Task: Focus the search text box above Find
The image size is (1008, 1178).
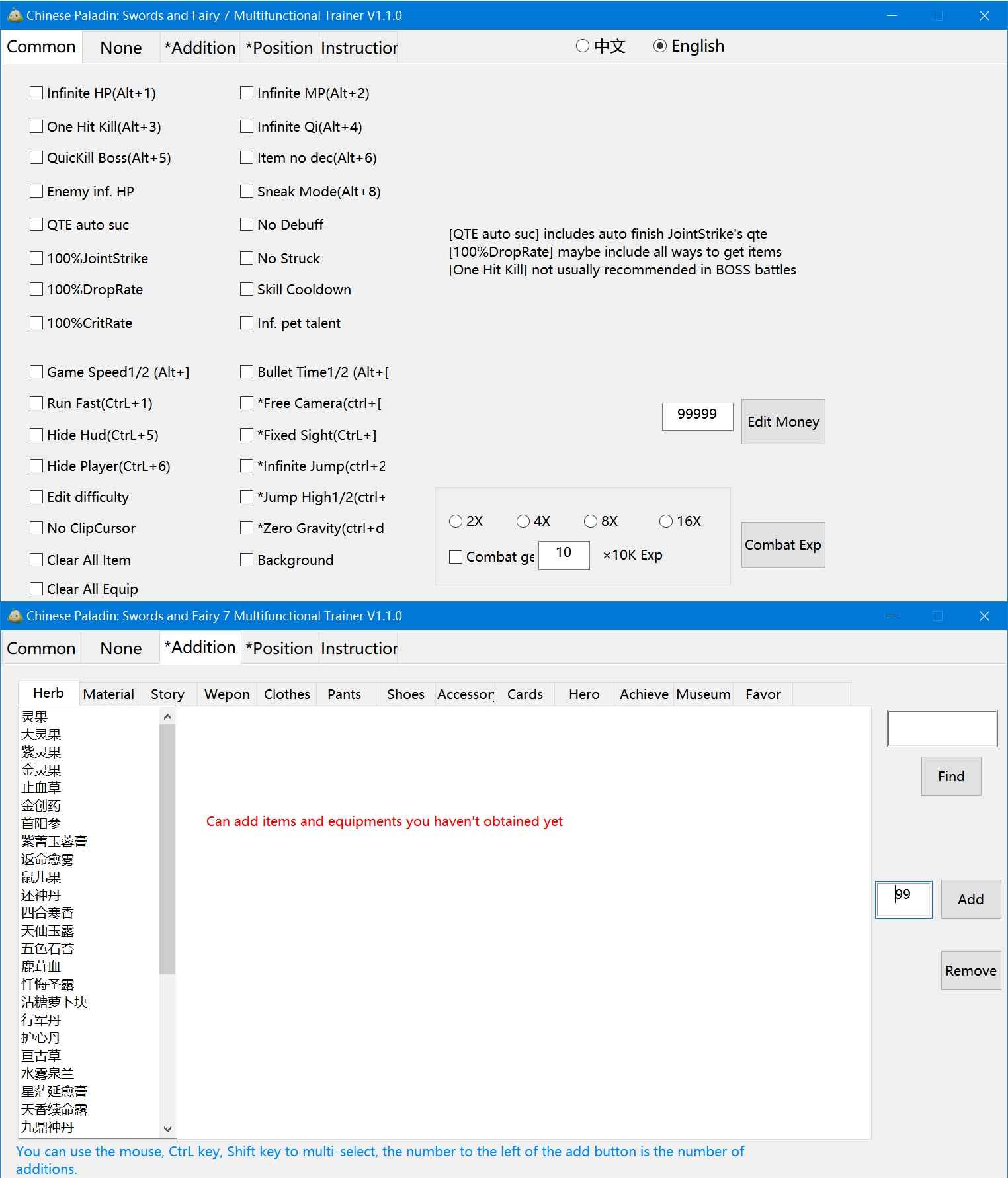Action: (942, 729)
